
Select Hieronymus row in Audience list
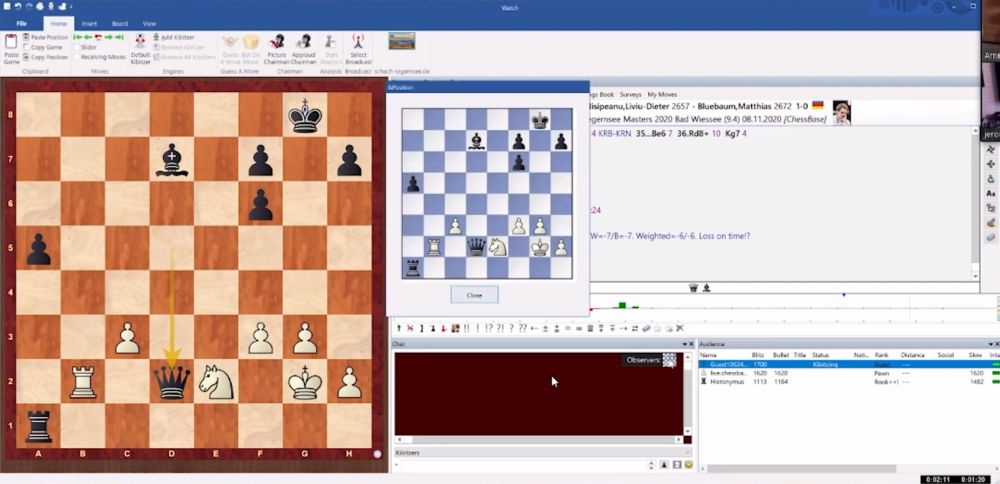(725, 382)
